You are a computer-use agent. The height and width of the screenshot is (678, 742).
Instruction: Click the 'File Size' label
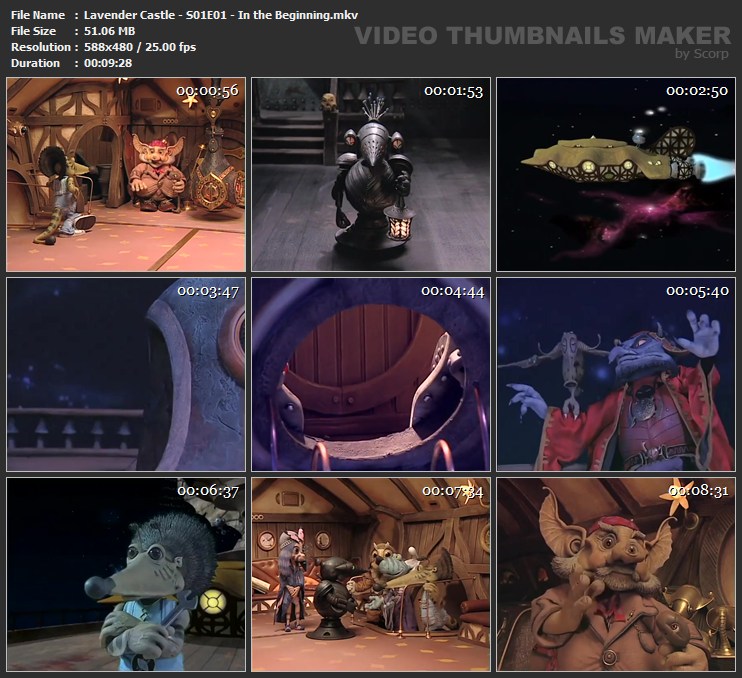point(33,31)
